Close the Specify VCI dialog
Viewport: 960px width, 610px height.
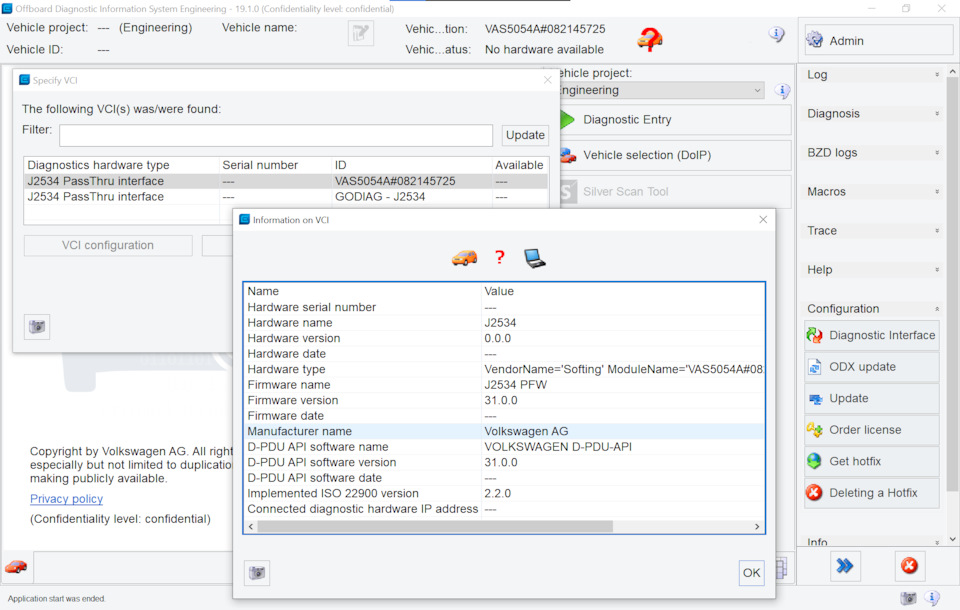[x=547, y=80]
